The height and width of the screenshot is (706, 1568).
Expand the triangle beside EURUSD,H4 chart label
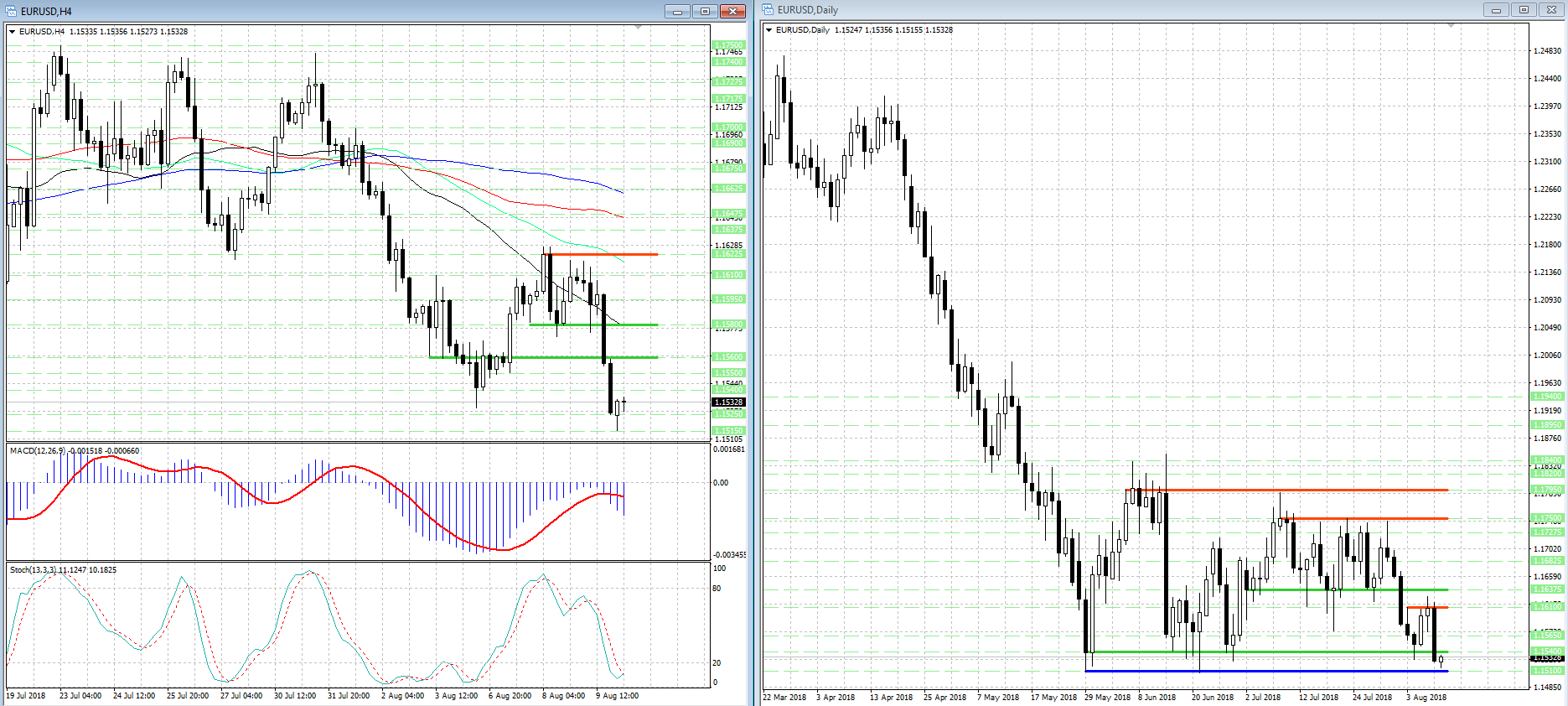pyautogui.click(x=13, y=32)
